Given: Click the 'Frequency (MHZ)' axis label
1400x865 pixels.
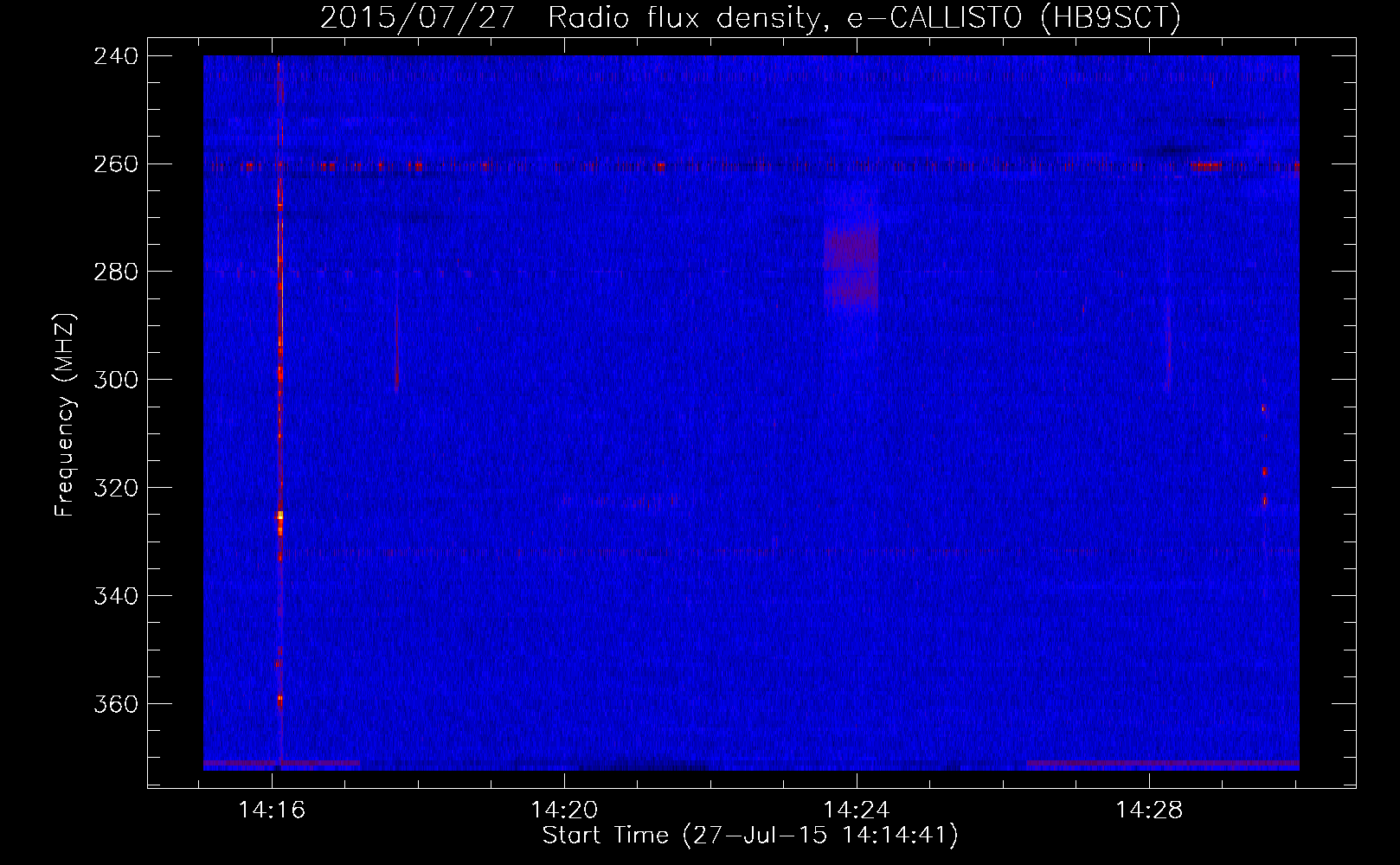Looking at the screenshot, I should pos(65,415).
